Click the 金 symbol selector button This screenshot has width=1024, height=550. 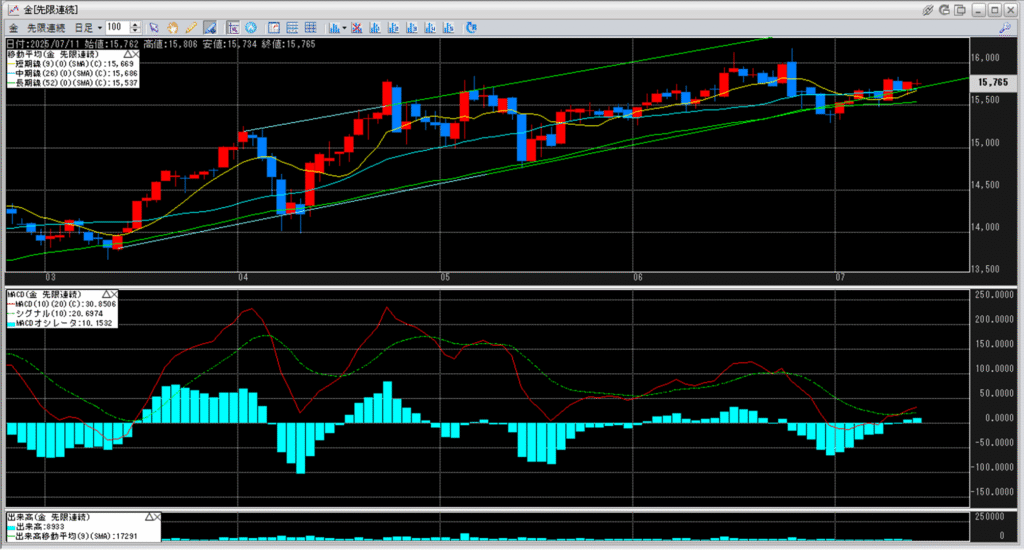[x=14, y=28]
